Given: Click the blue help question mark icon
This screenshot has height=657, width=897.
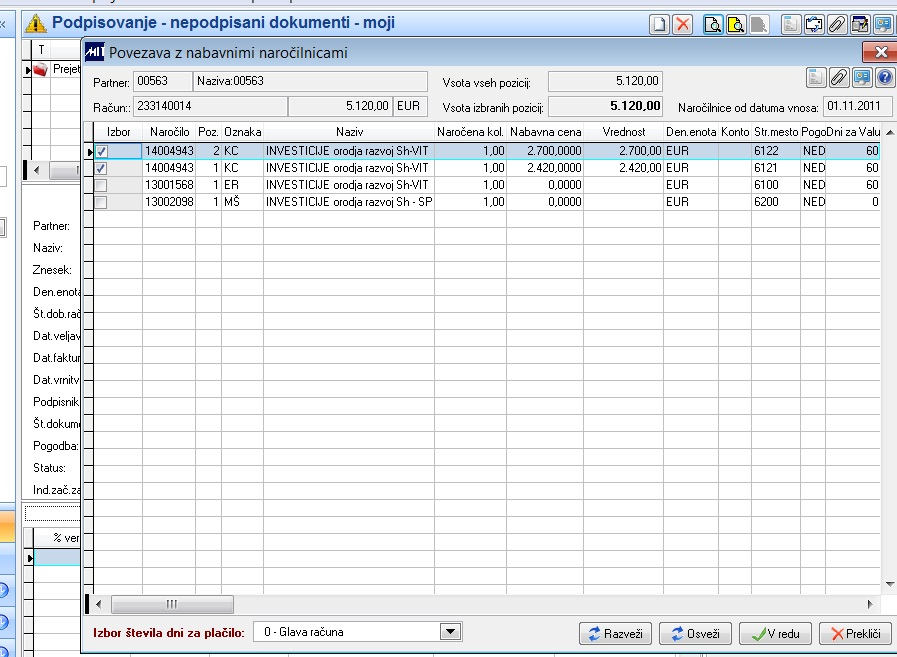Looking at the screenshot, I should tap(884, 78).
